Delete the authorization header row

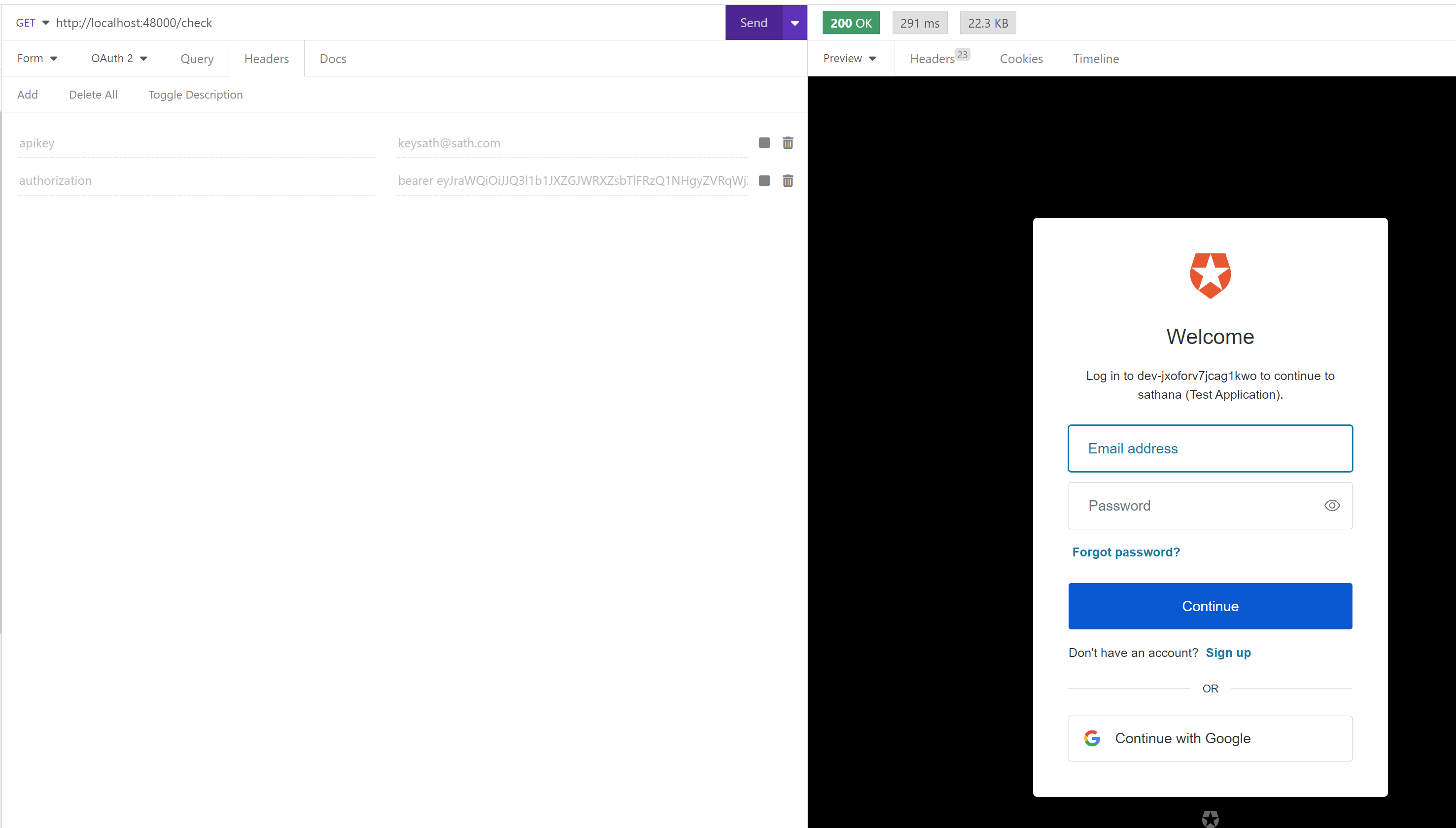[x=788, y=181]
